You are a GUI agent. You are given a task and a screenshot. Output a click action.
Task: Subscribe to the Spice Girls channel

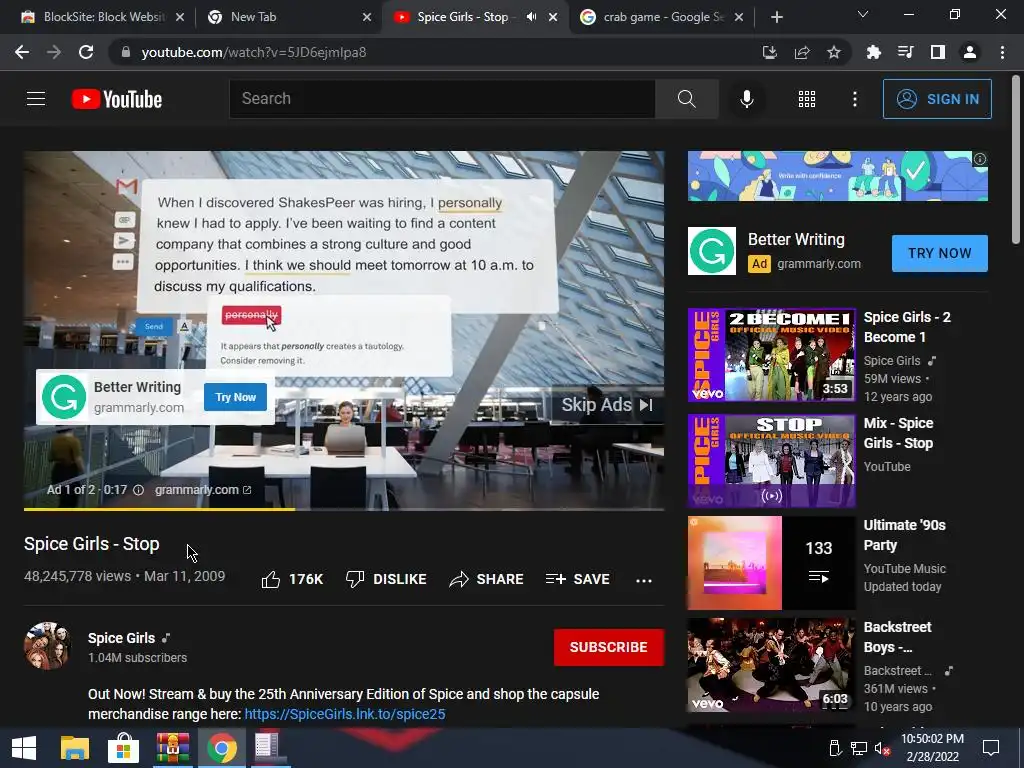pyautogui.click(x=609, y=647)
